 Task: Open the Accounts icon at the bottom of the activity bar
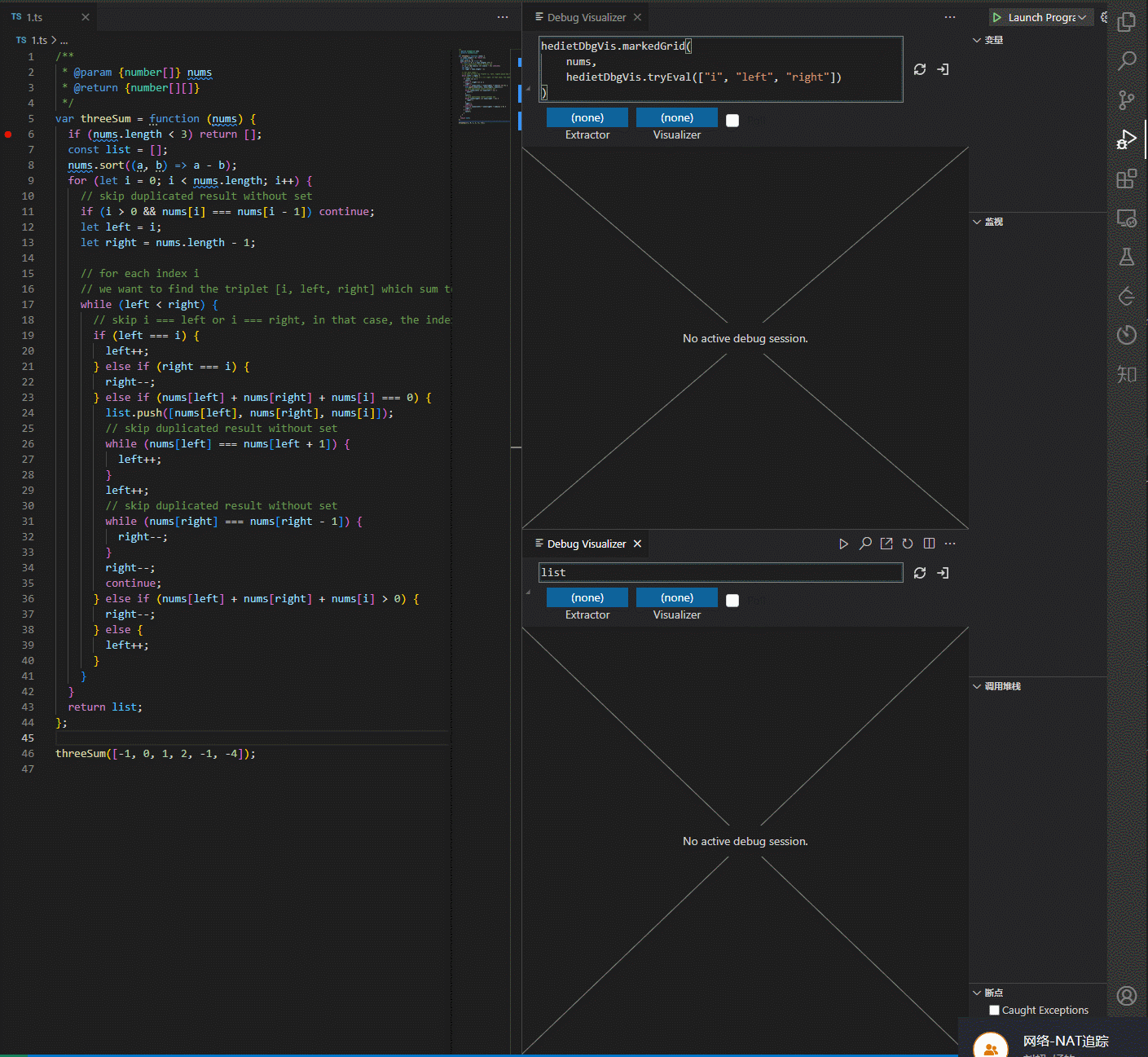click(x=1127, y=996)
